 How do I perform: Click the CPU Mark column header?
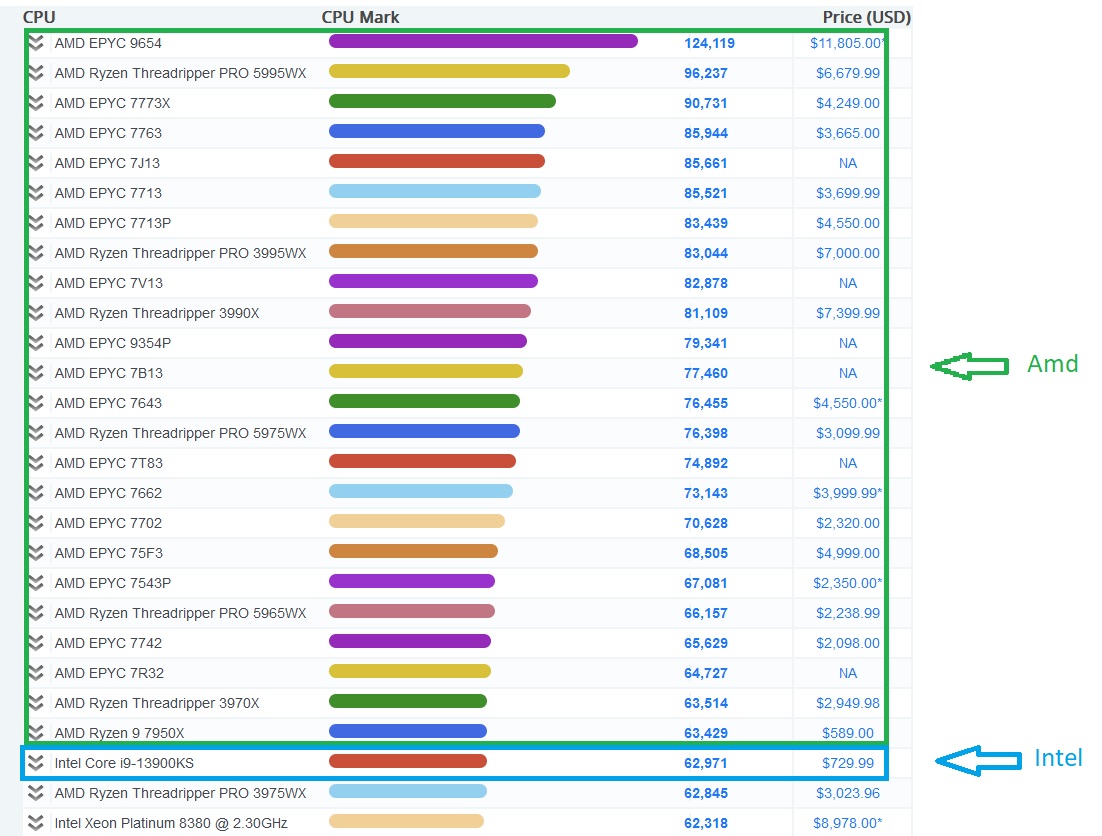[361, 17]
